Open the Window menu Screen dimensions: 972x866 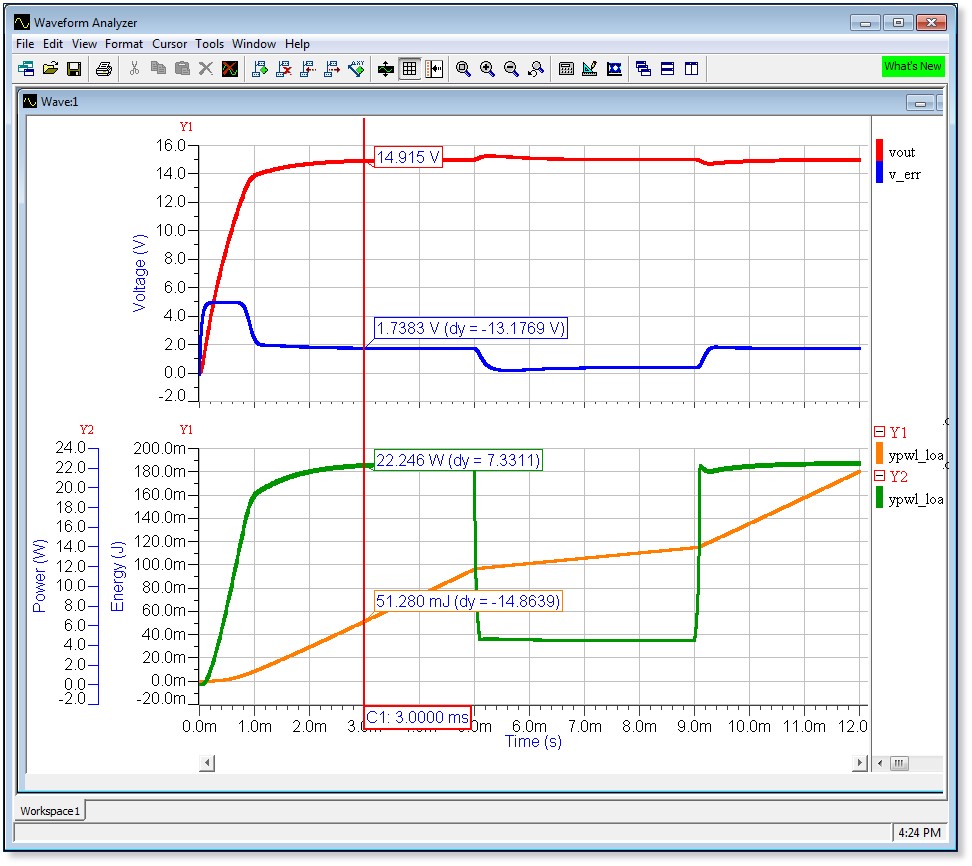(254, 44)
